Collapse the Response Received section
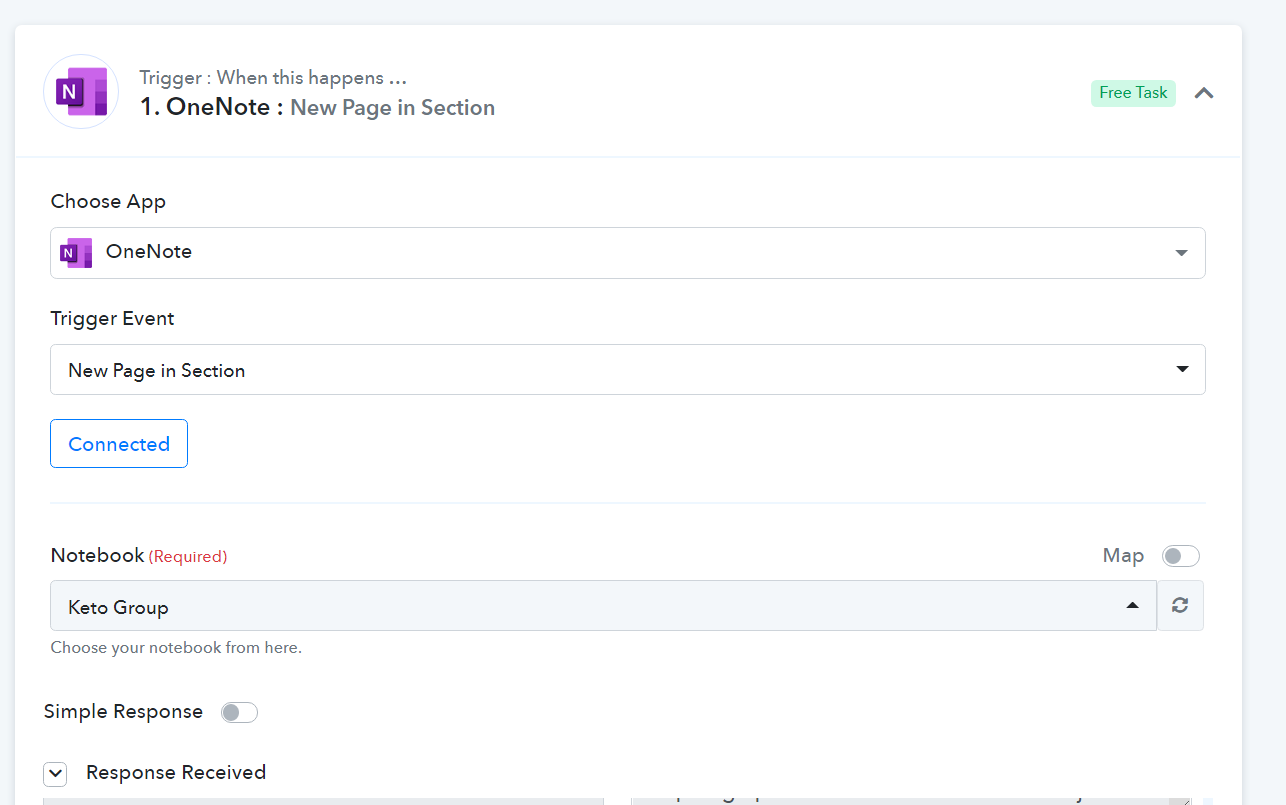 55,773
